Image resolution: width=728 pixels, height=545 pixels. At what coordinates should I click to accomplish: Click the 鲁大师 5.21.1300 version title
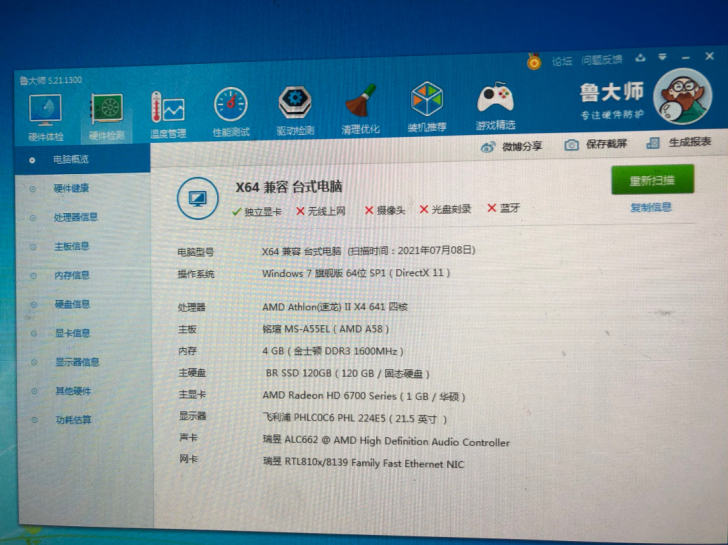pyautogui.click(x=51, y=80)
